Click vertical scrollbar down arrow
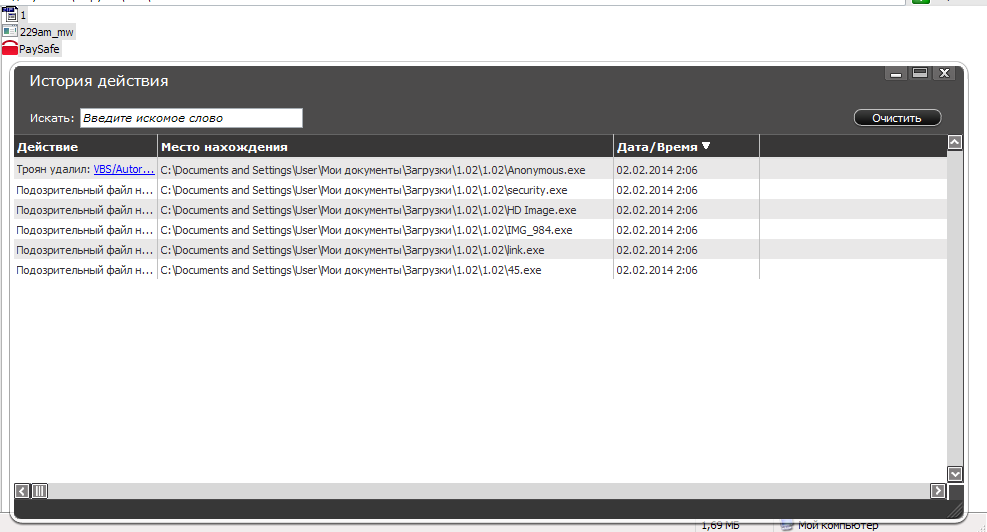The width and height of the screenshot is (987, 532). (954, 473)
